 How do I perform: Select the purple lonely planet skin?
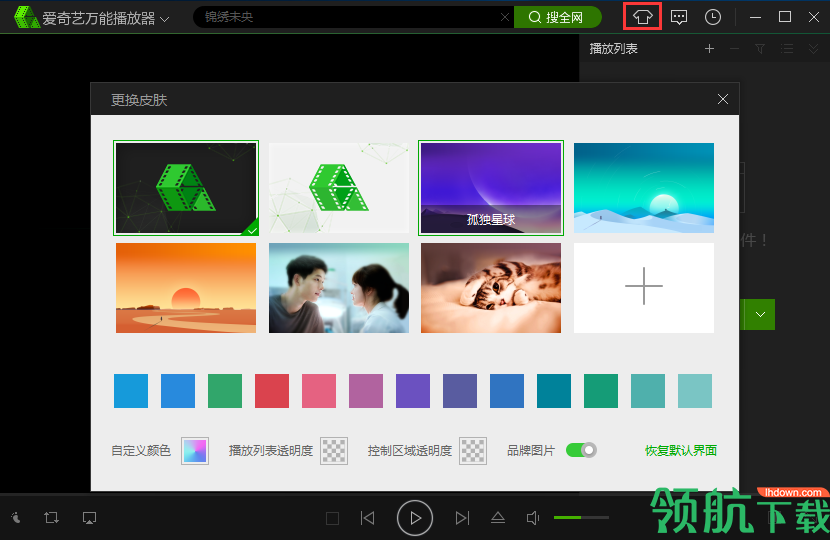[x=491, y=188]
